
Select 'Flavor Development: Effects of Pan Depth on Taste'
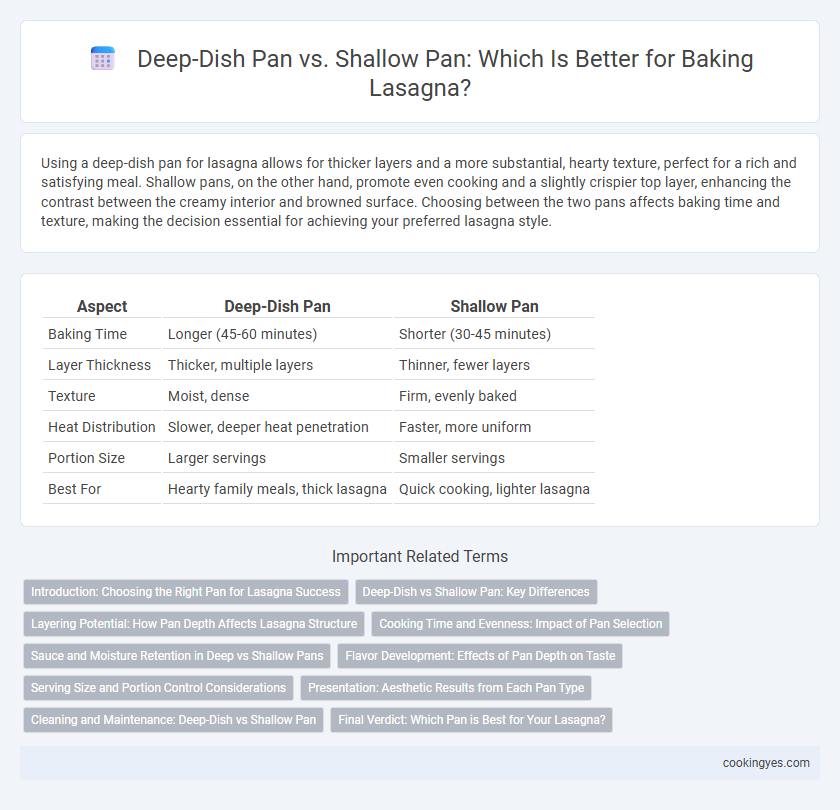[480, 656]
